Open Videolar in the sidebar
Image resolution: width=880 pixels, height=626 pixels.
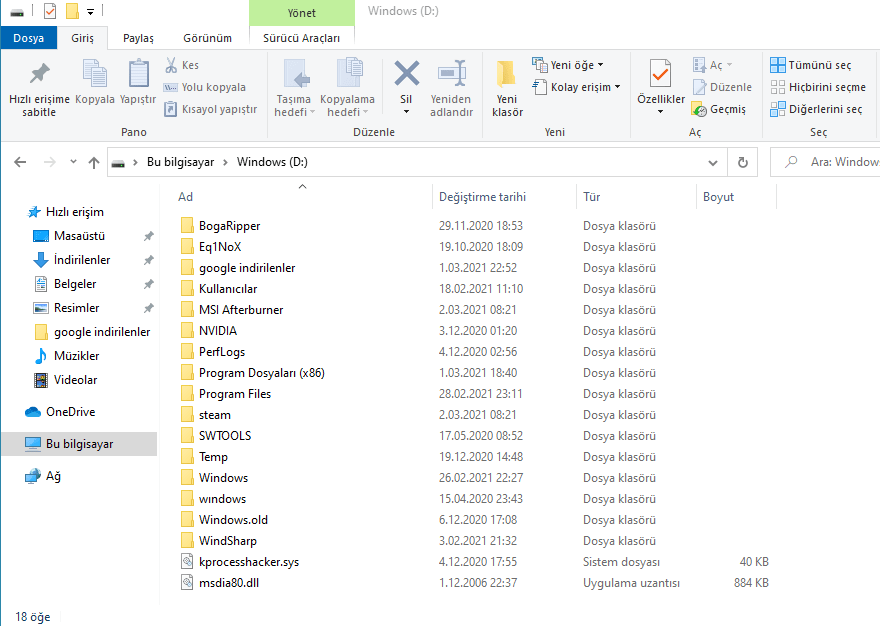pos(75,380)
